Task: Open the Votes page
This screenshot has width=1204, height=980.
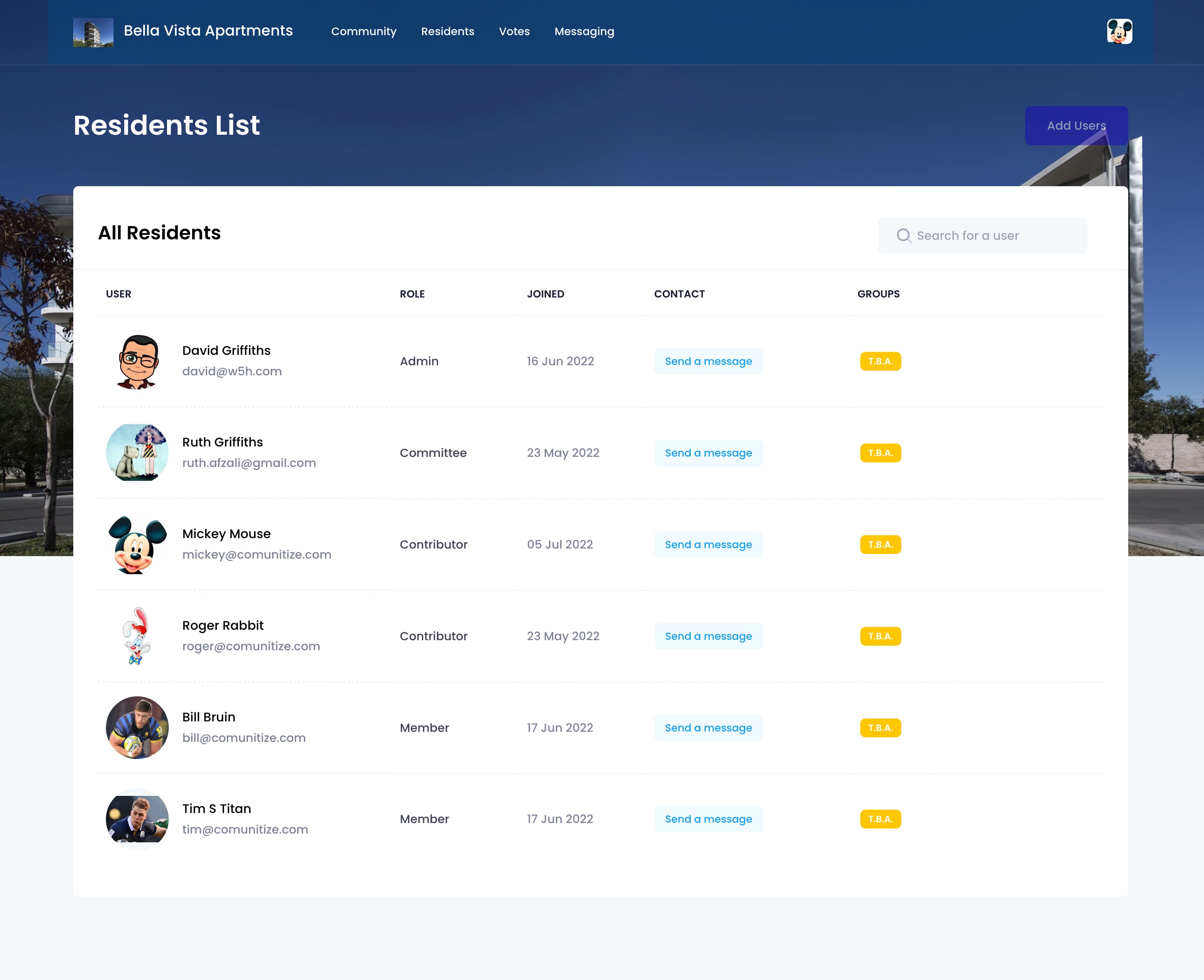Action: pyautogui.click(x=514, y=32)
